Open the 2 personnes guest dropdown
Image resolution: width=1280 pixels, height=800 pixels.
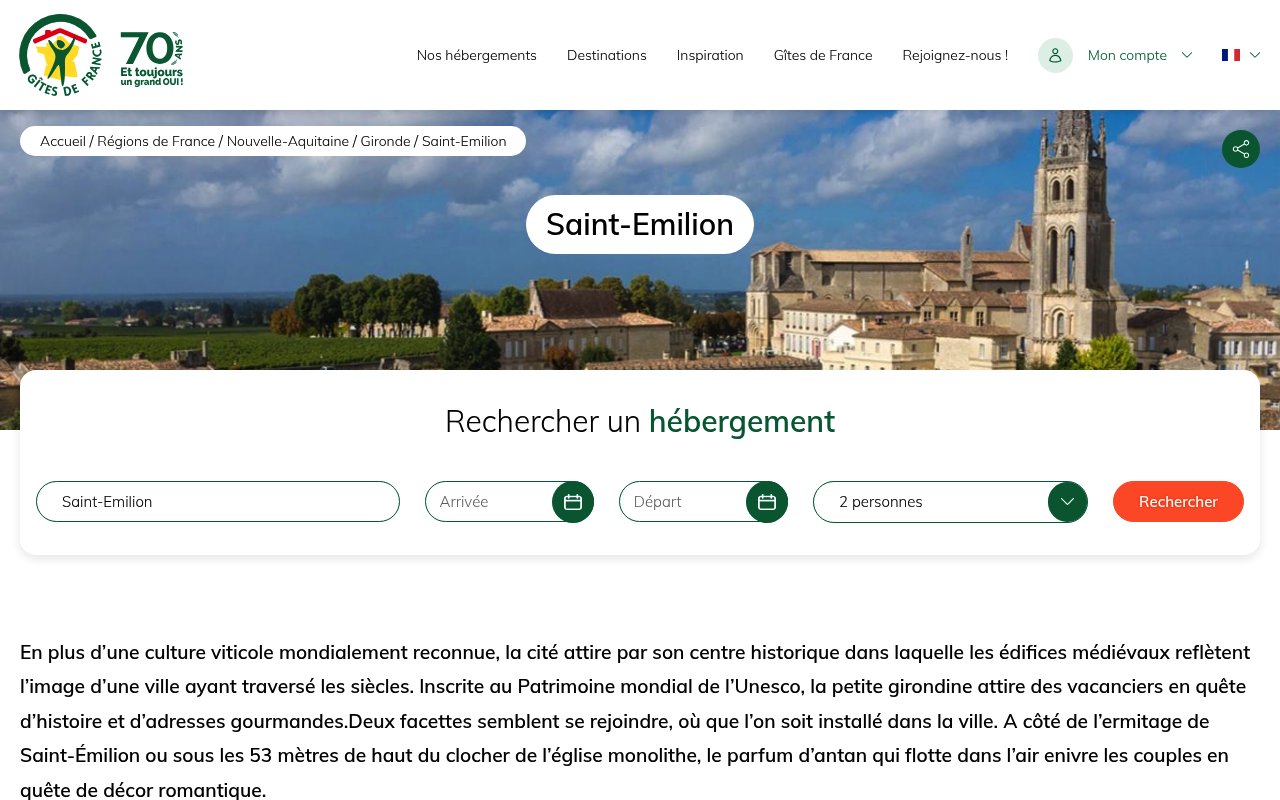pyautogui.click(x=950, y=502)
